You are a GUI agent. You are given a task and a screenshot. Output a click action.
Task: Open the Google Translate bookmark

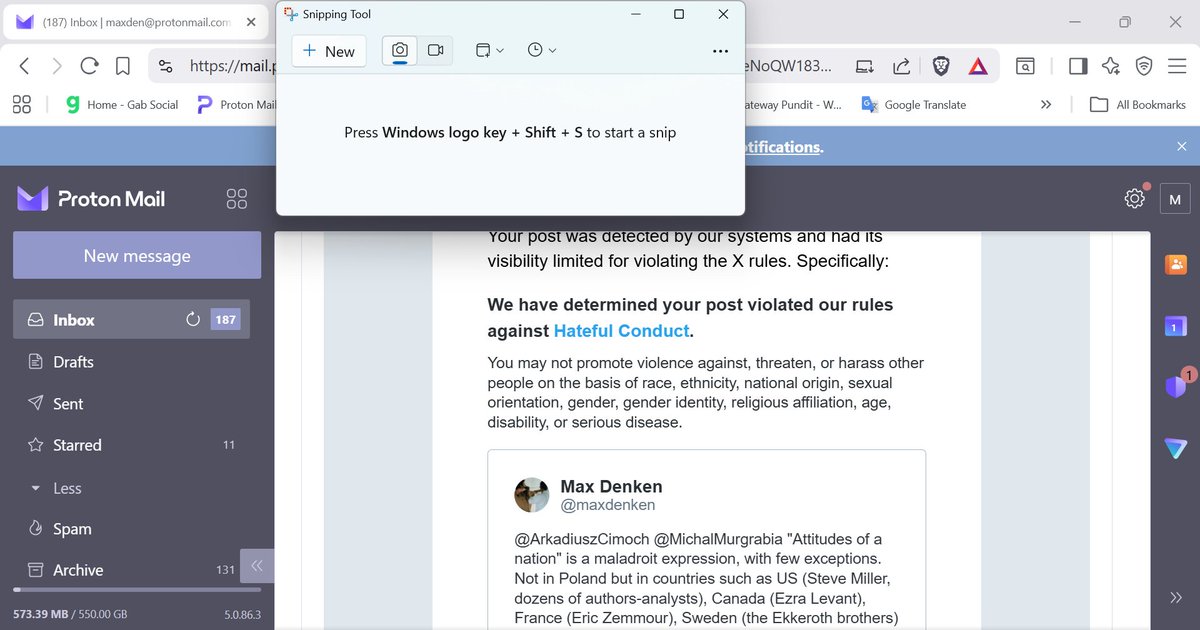pyautogui.click(x=914, y=104)
